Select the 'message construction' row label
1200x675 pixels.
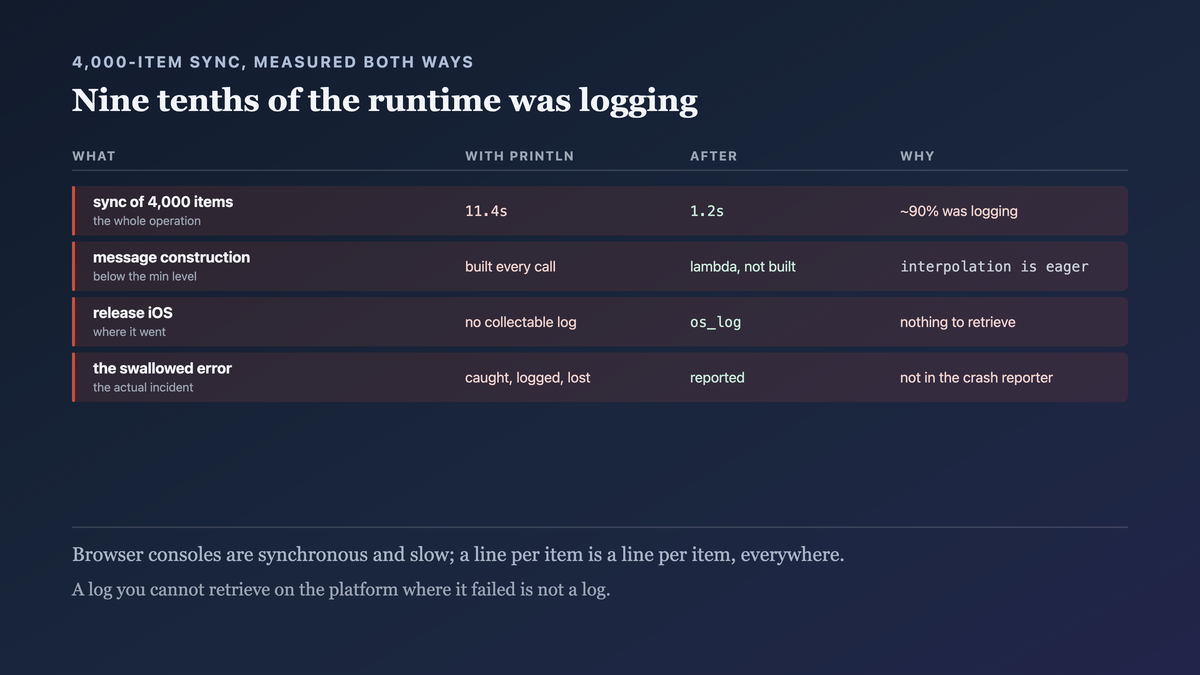171,258
